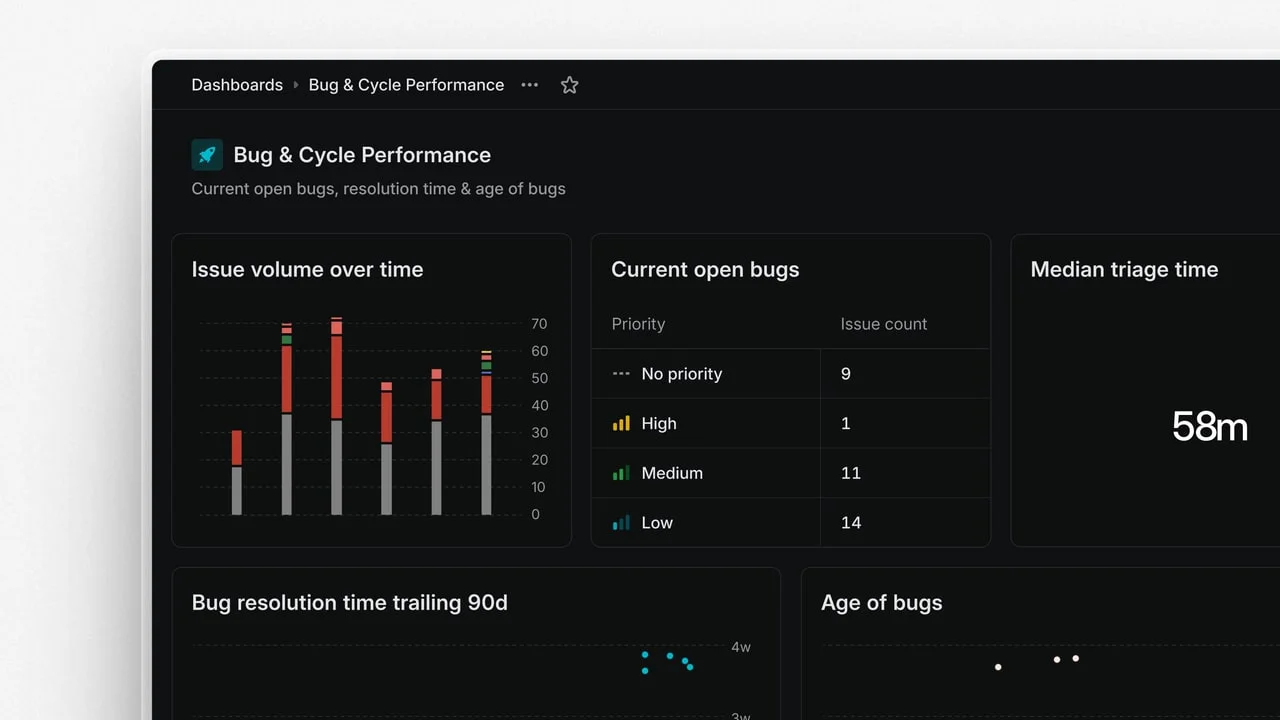Click issue count value 14

pyautogui.click(x=851, y=523)
